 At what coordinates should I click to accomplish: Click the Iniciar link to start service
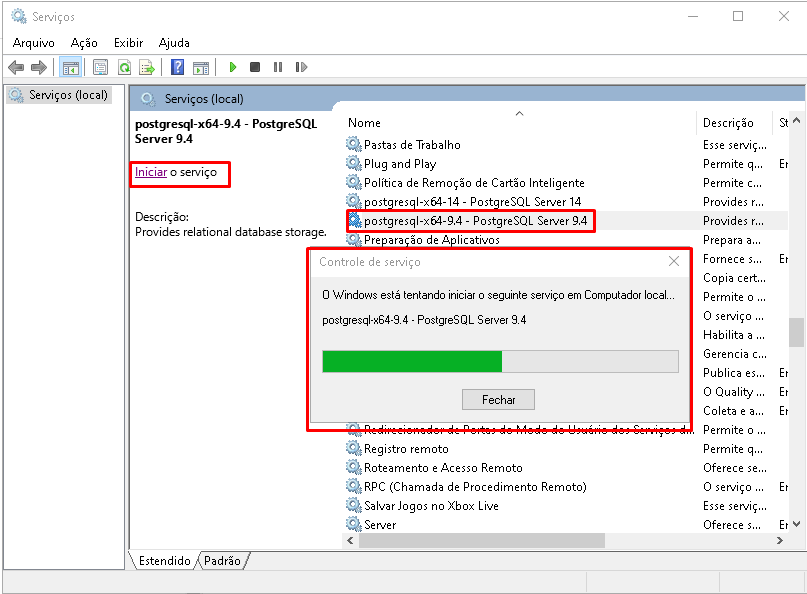coord(151,172)
